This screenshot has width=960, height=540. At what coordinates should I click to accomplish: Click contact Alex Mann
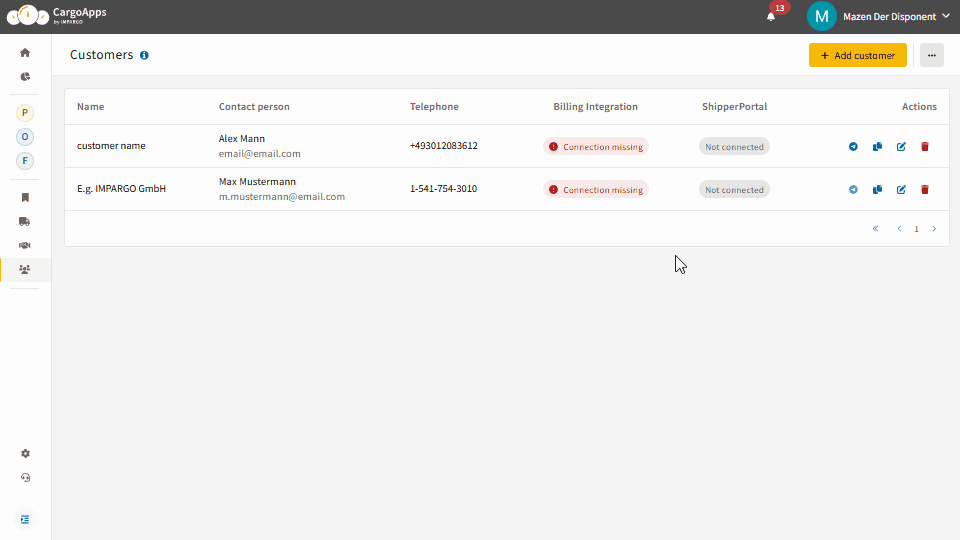[242, 138]
